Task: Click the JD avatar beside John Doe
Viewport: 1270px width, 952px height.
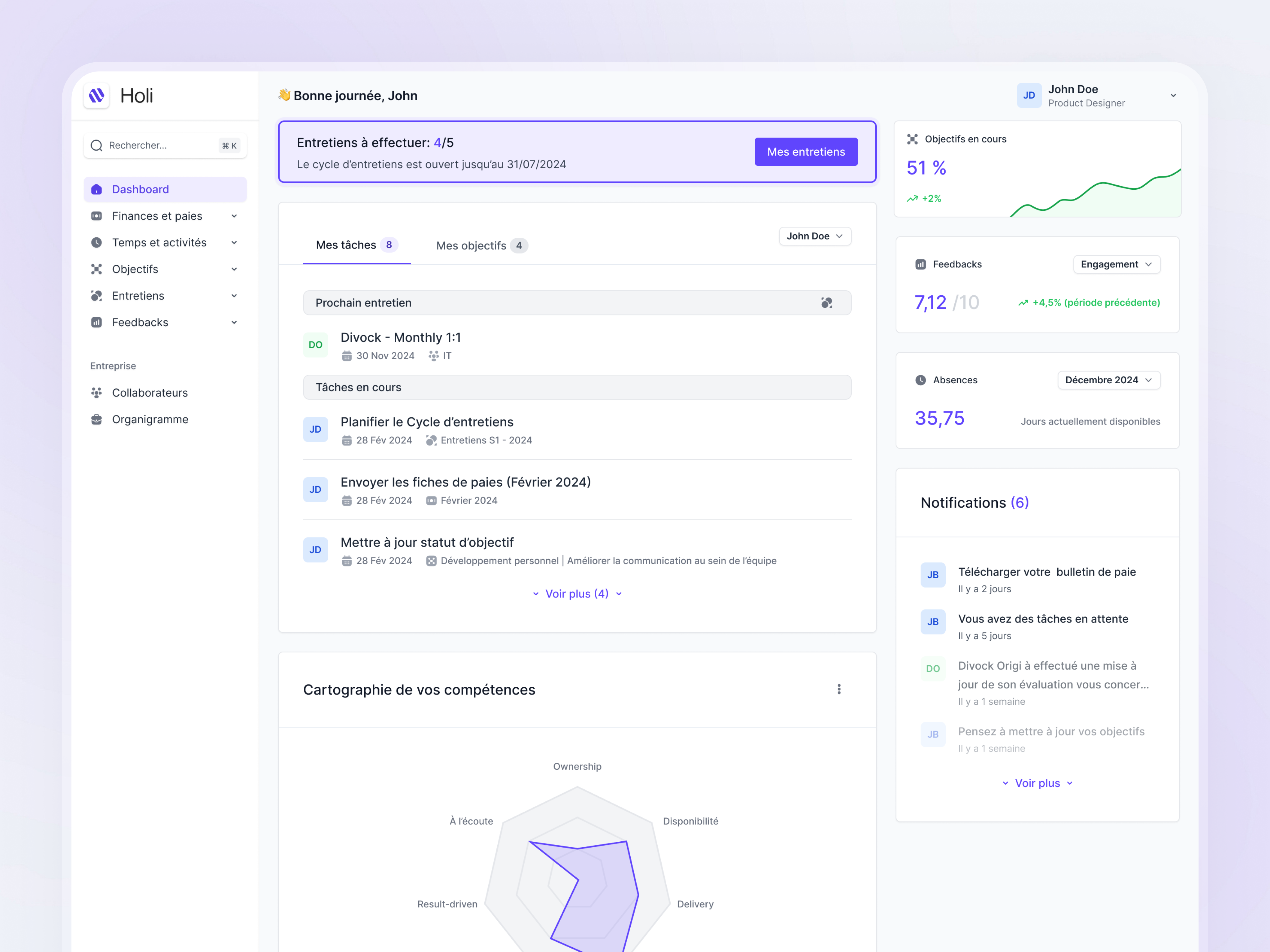Action: coord(1029,95)
